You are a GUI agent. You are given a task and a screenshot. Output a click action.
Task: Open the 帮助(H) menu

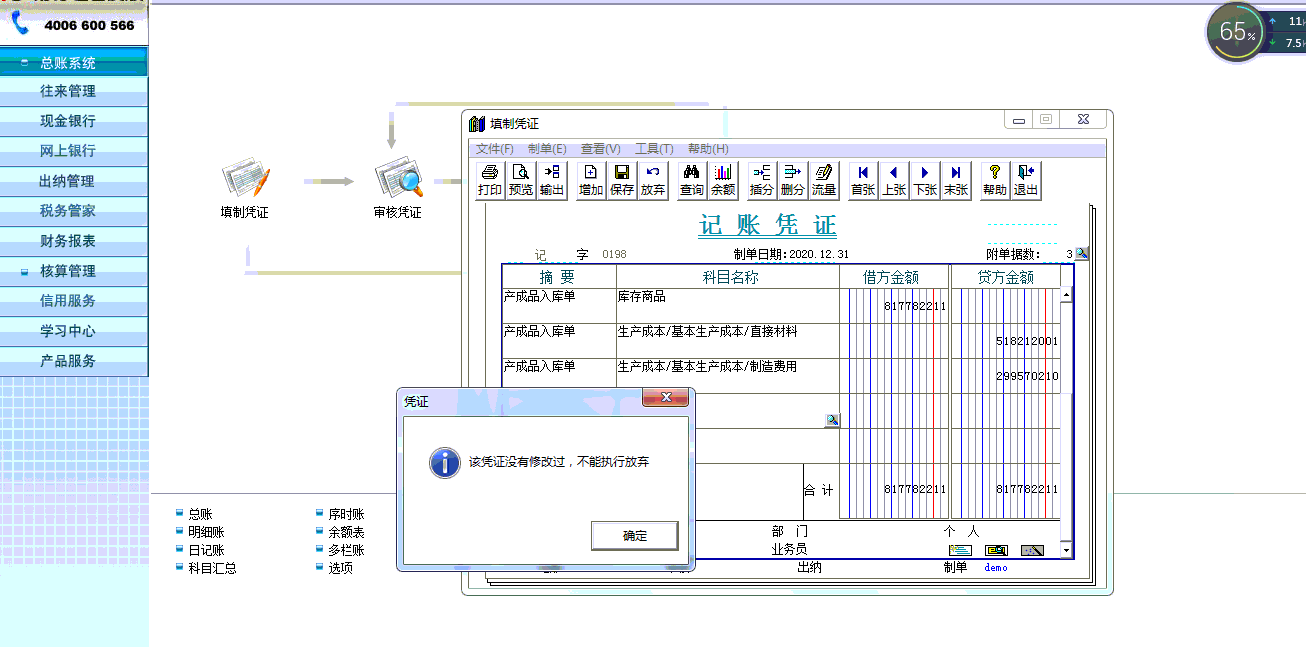point(708,149)
